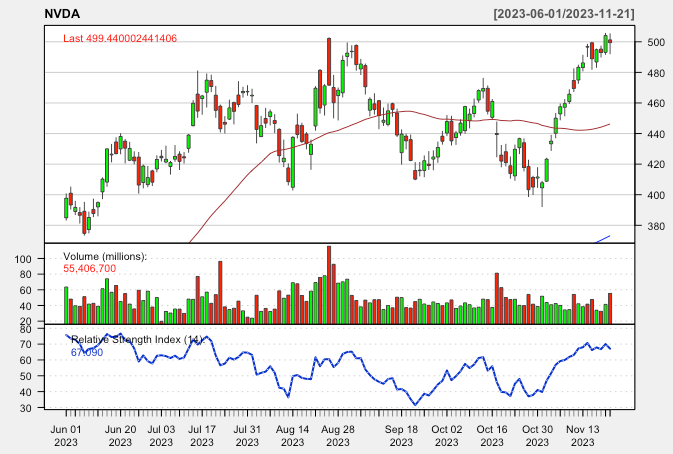The width and height of the screenshot is (673, 454).
Task: Click the Sep 18 2023 date label
Action: 401,436
